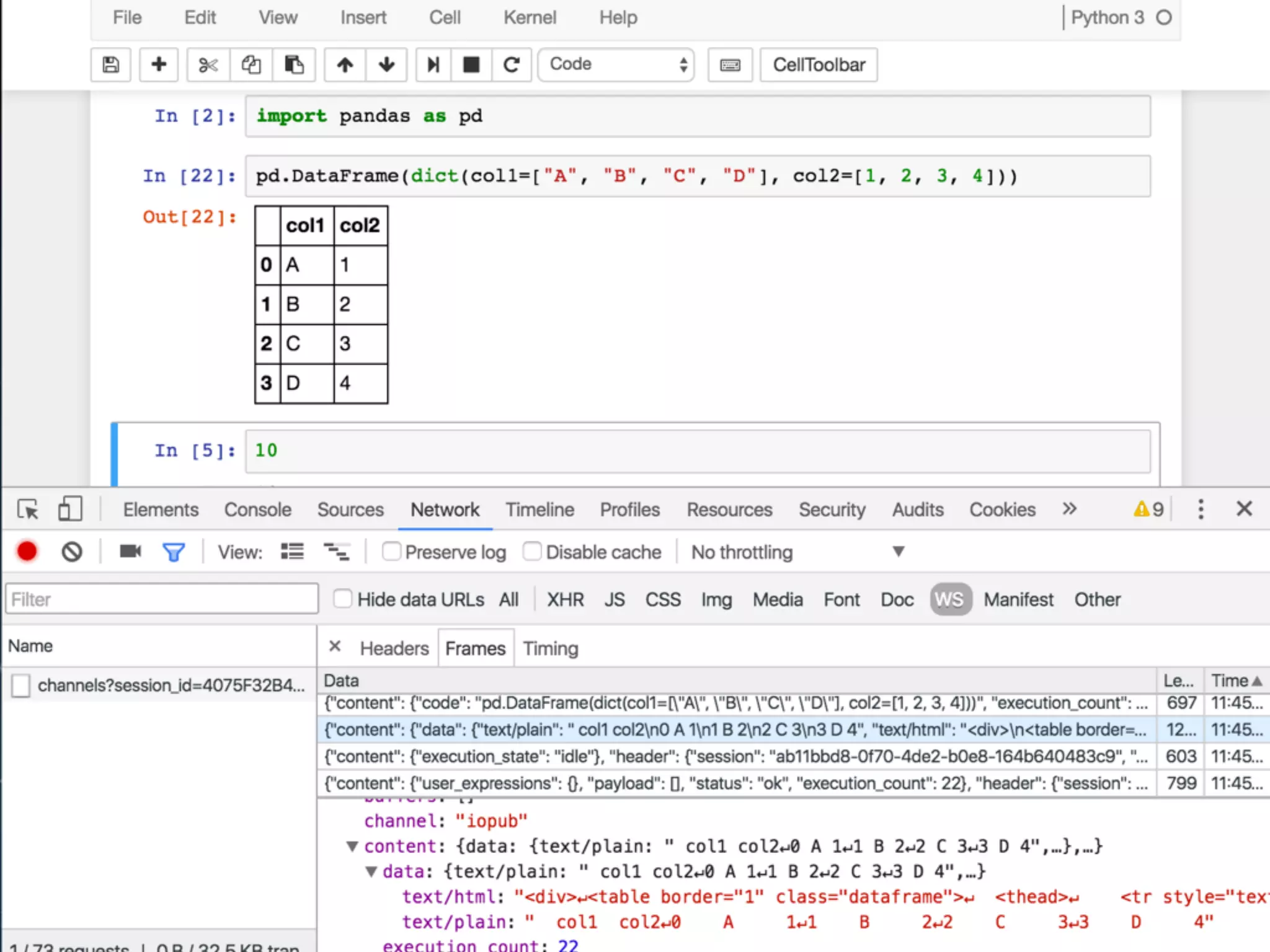The height and width of the screenshot is (952, 1270).
Task: Collapse the content object tree node
Action: point(352,846)
